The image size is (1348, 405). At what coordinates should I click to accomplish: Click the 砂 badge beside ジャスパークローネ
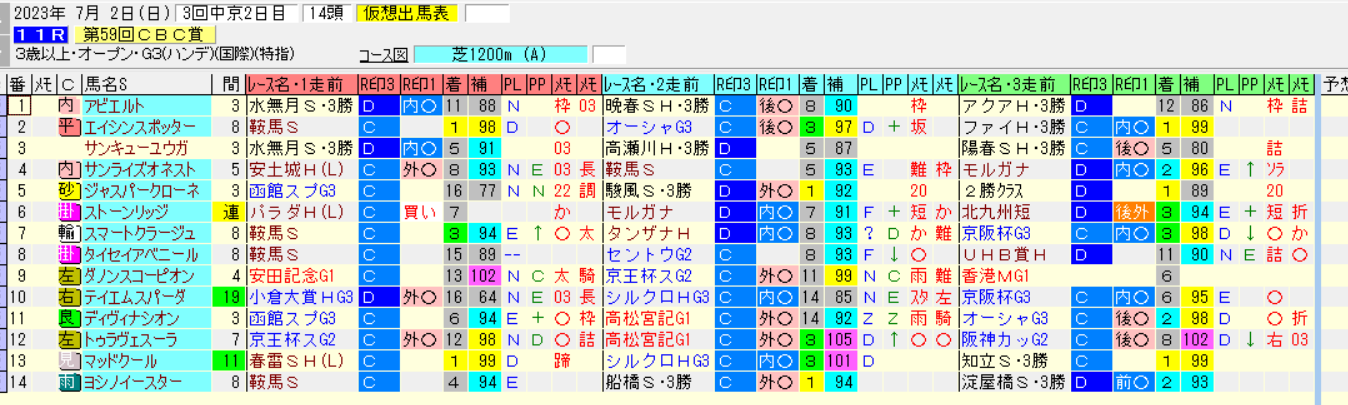click(x=67, y=190)
